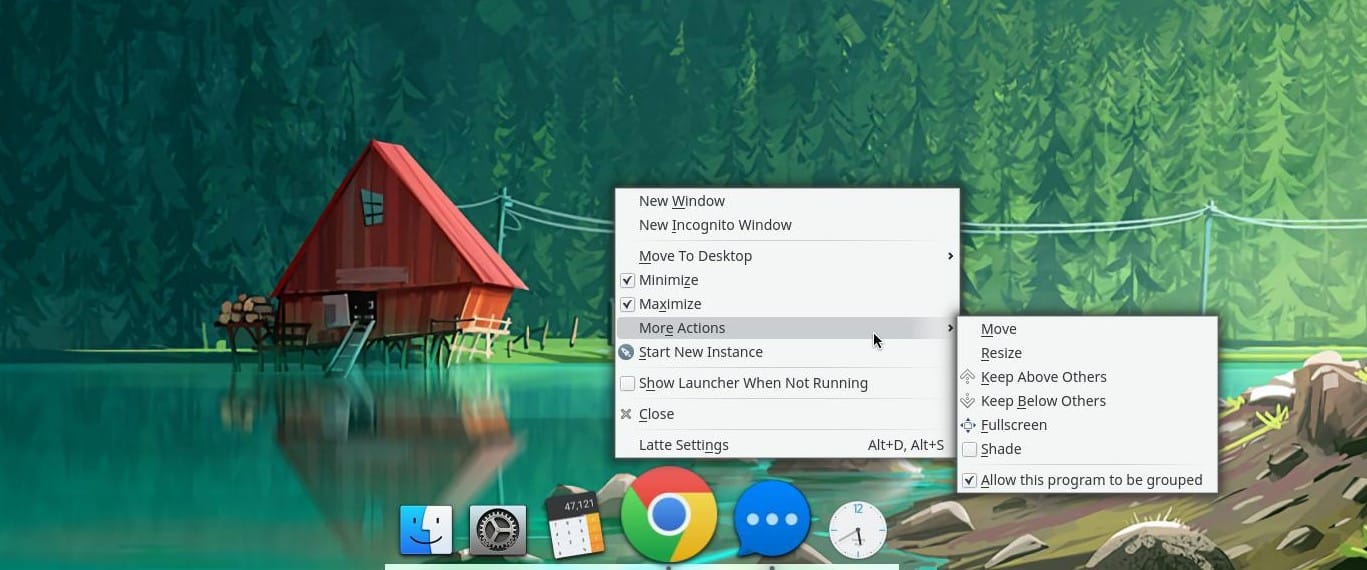Choose New Incognito Window
Viewport: 1367px width, 570px height.
point(787,225)
